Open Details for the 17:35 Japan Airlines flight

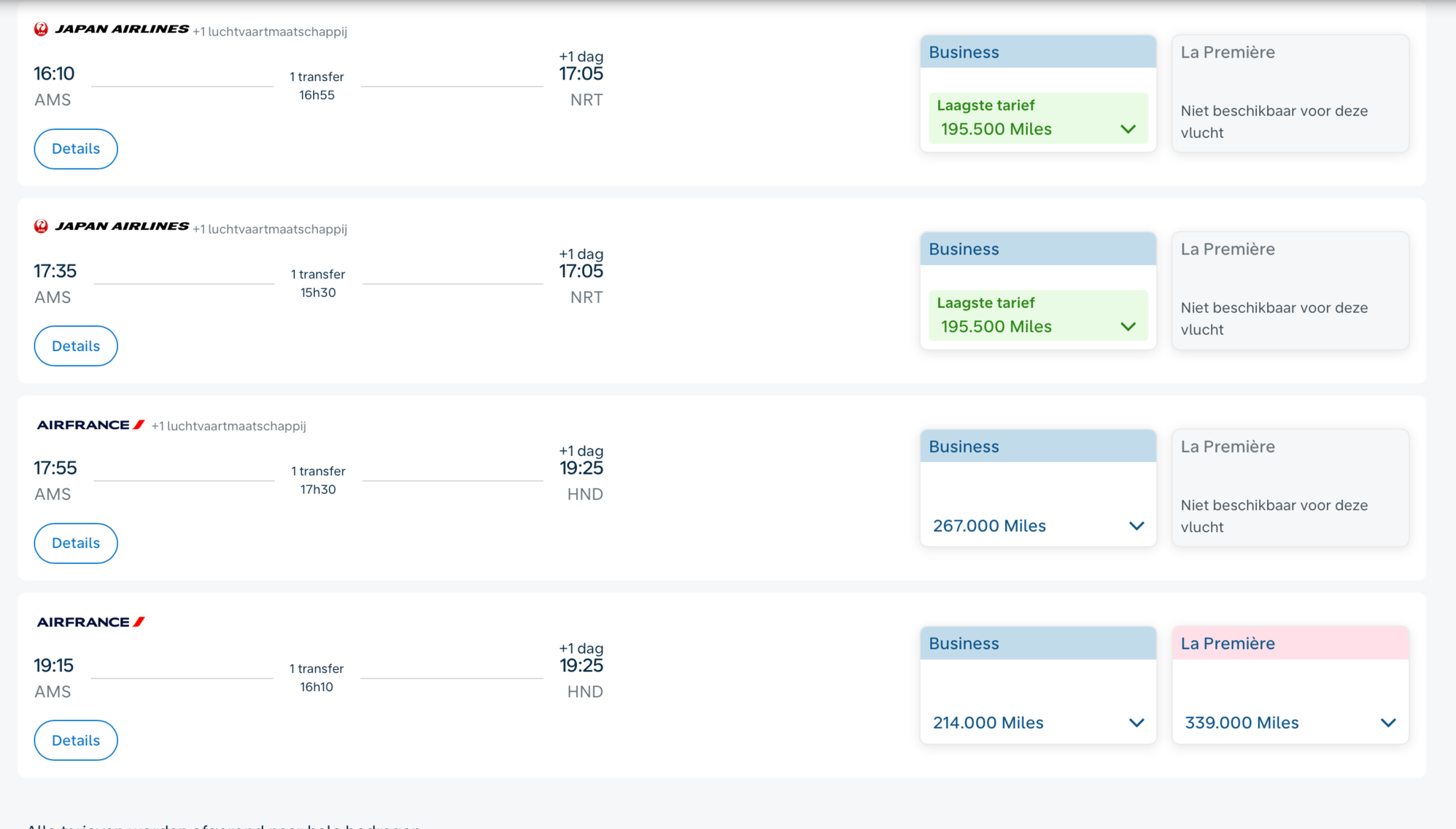(x=75, y=346)
